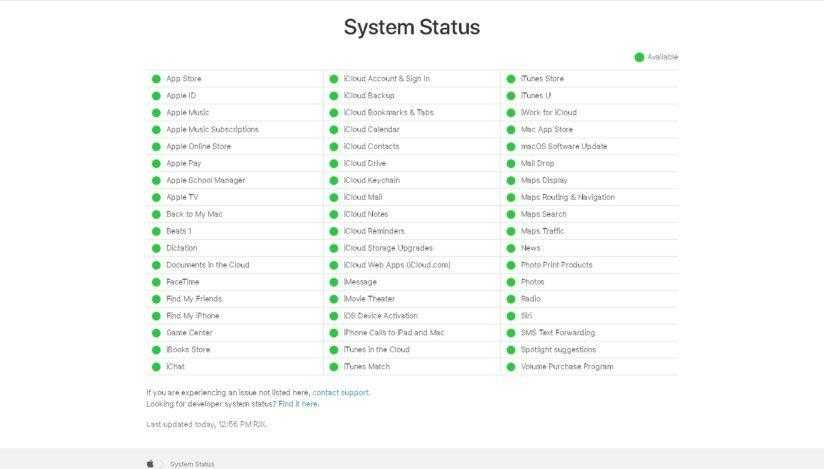
Task: Click the green Available legend dot
Action: point(639,57)
